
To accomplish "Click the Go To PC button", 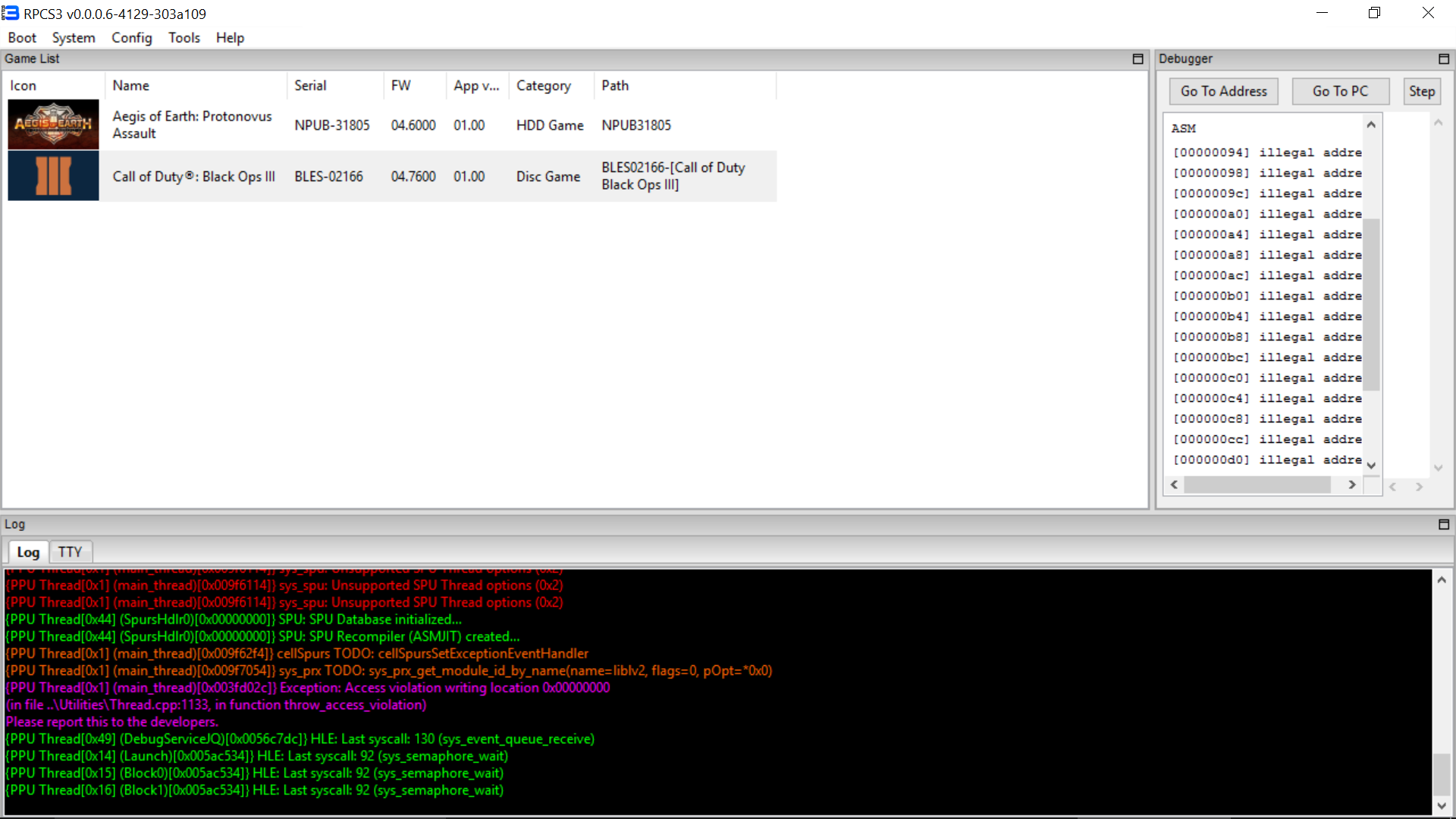I will 1340,91.
